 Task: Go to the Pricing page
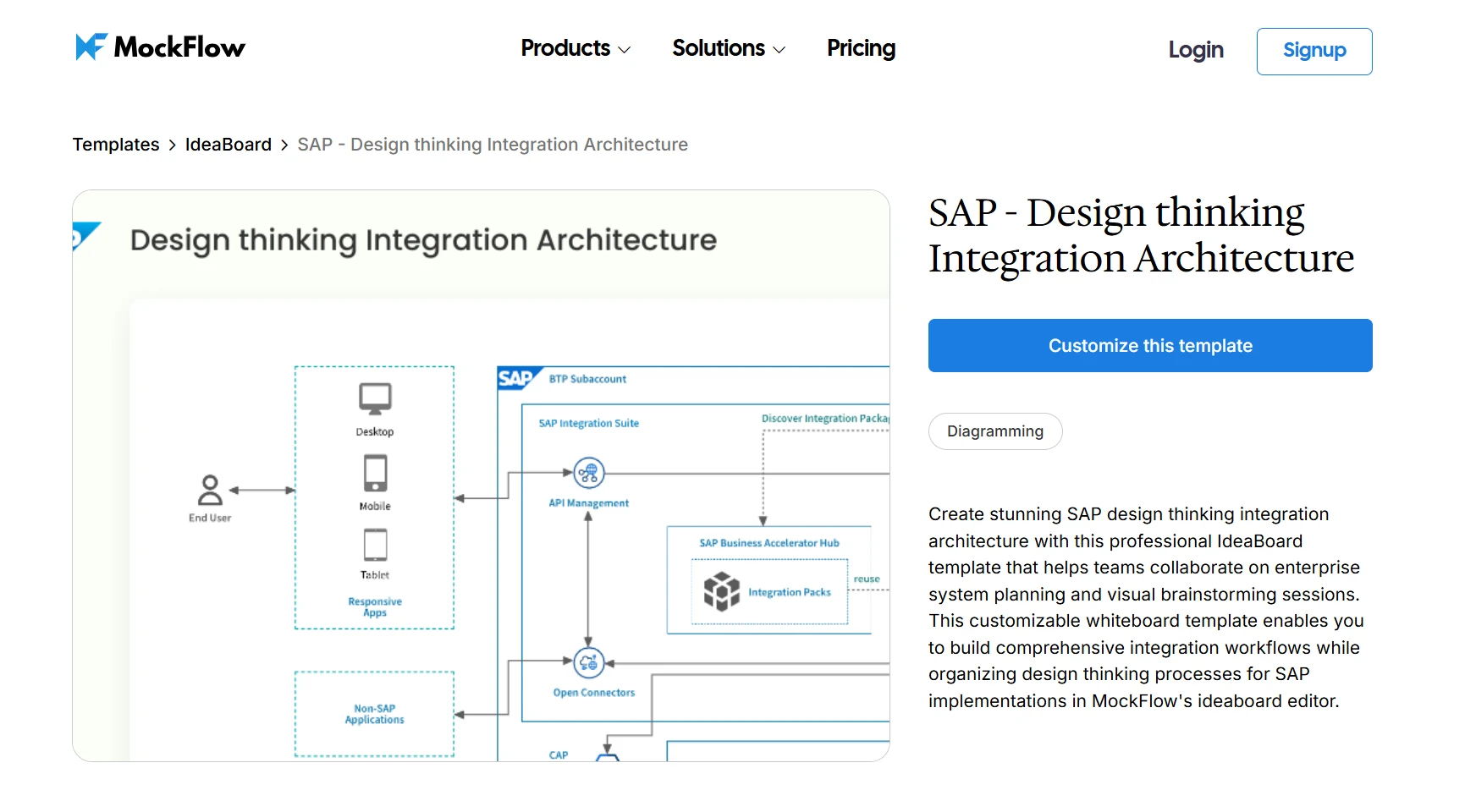pyautogui.click(x=861, y=48)
